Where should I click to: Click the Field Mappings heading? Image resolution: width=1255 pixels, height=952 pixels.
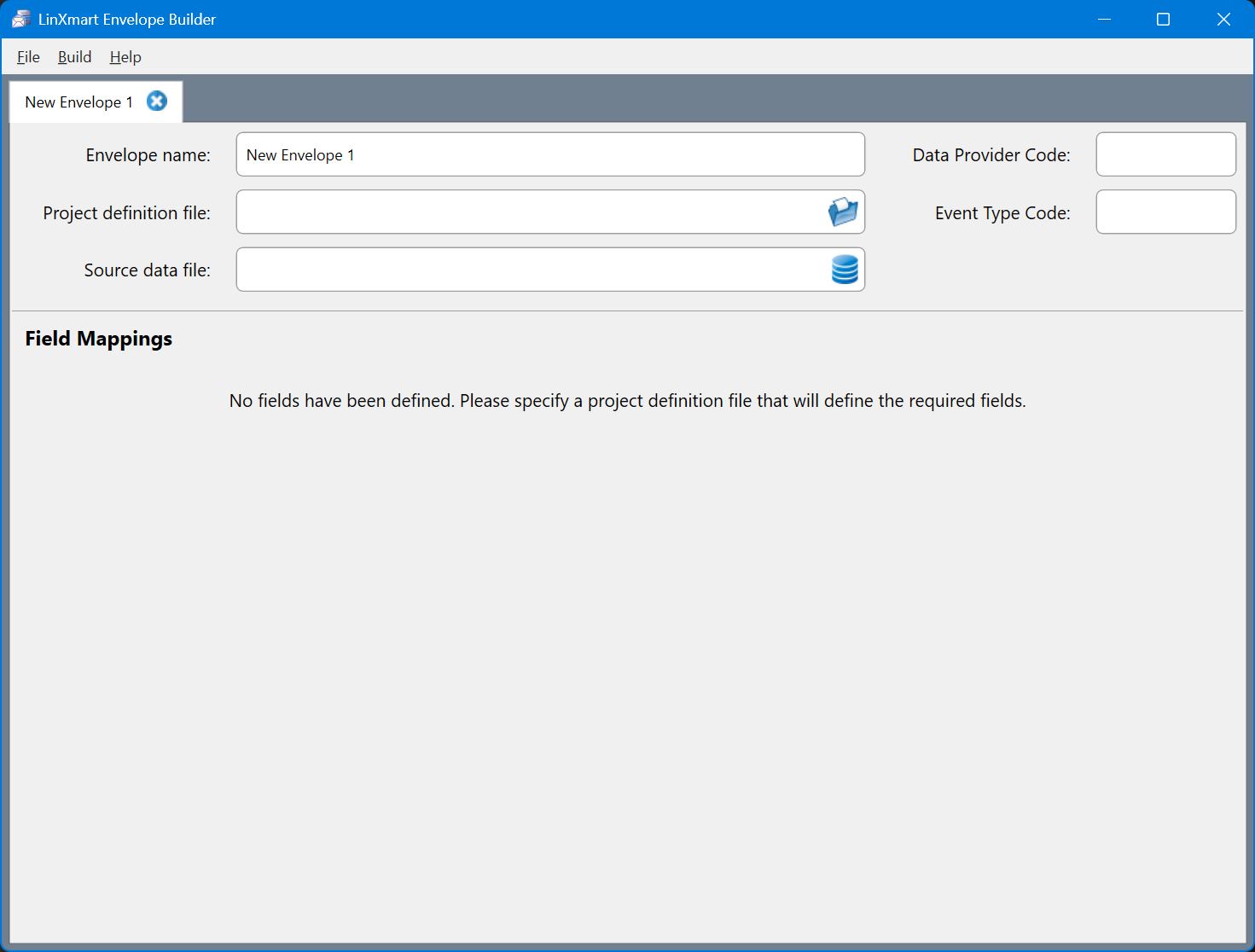[x=99, y=339]
